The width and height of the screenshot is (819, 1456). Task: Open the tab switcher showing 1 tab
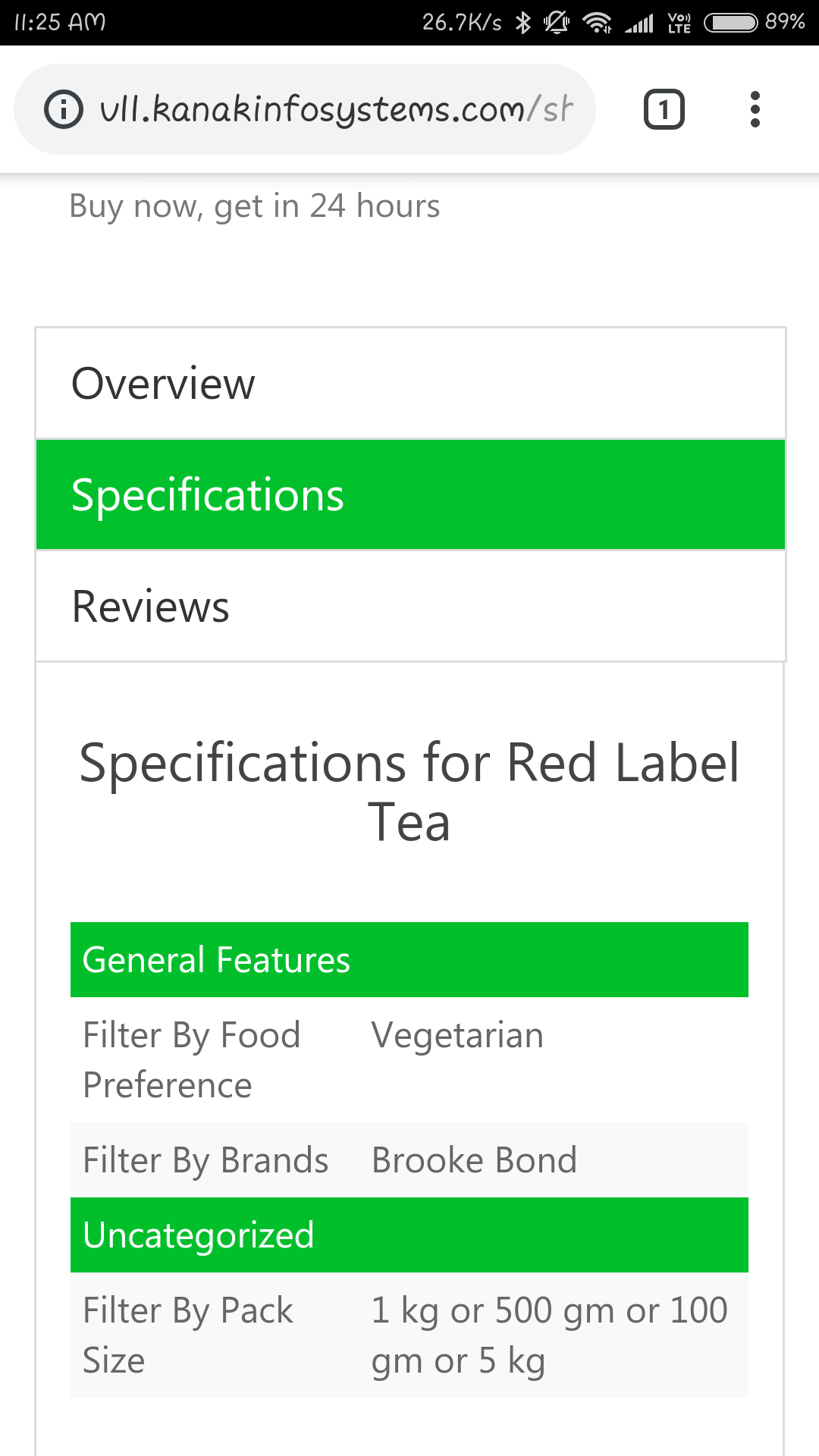pyautogui.click(x=664, y=109)
